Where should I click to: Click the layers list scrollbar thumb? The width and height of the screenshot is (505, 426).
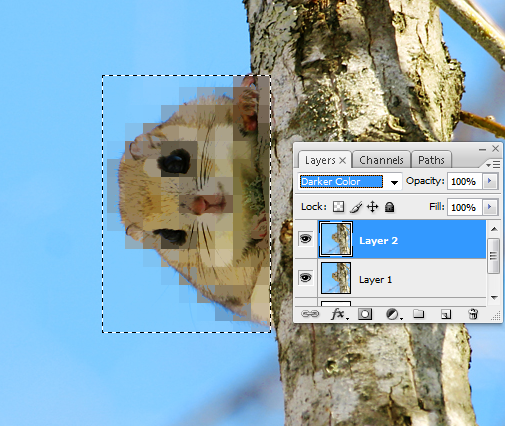click(x=494, y=256)
